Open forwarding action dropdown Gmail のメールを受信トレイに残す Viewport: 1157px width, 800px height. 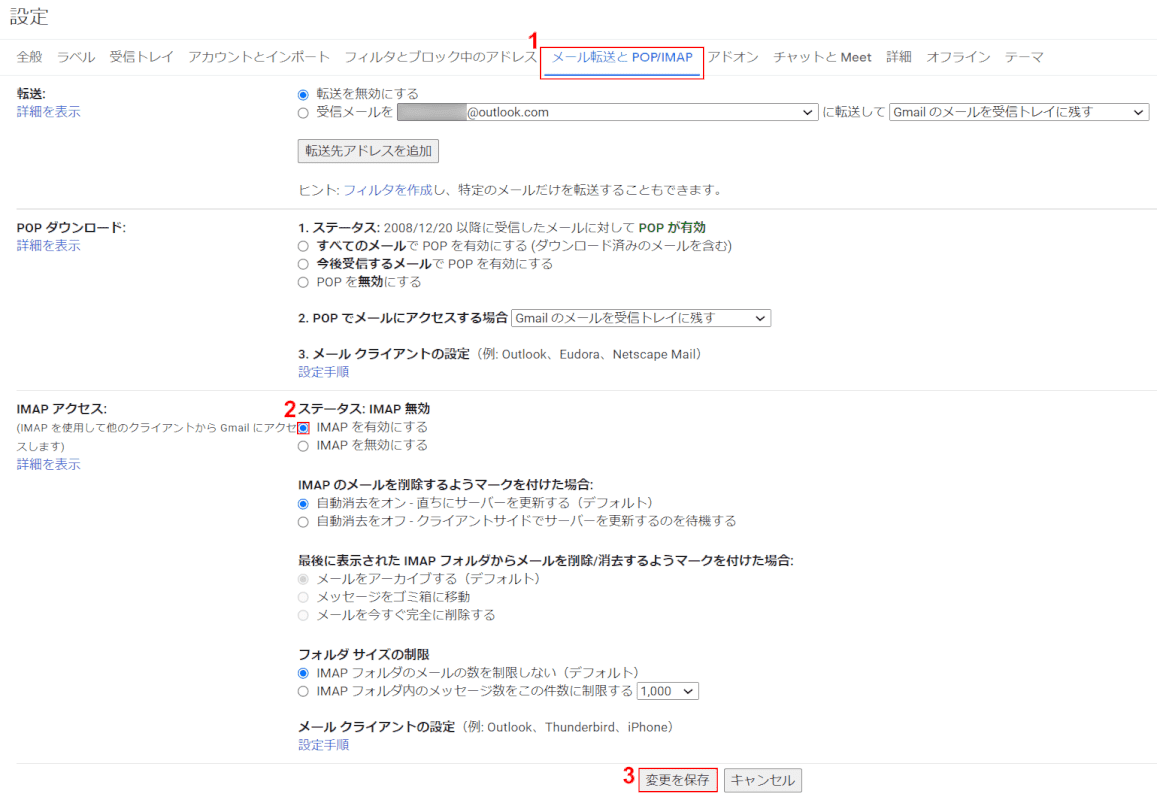pyautogui.click(x=1019, y=112)
